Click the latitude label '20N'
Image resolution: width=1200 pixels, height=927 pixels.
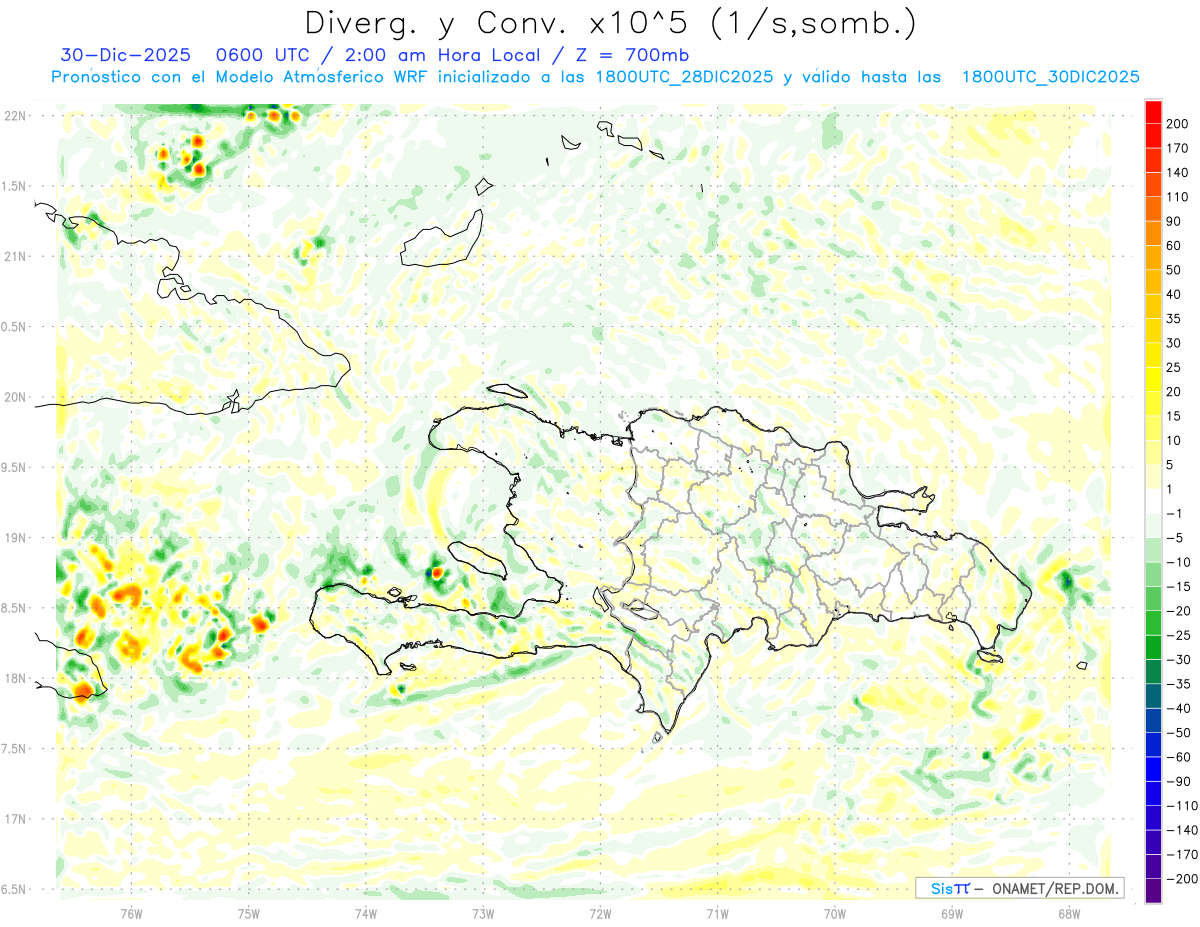coord(14,397)
